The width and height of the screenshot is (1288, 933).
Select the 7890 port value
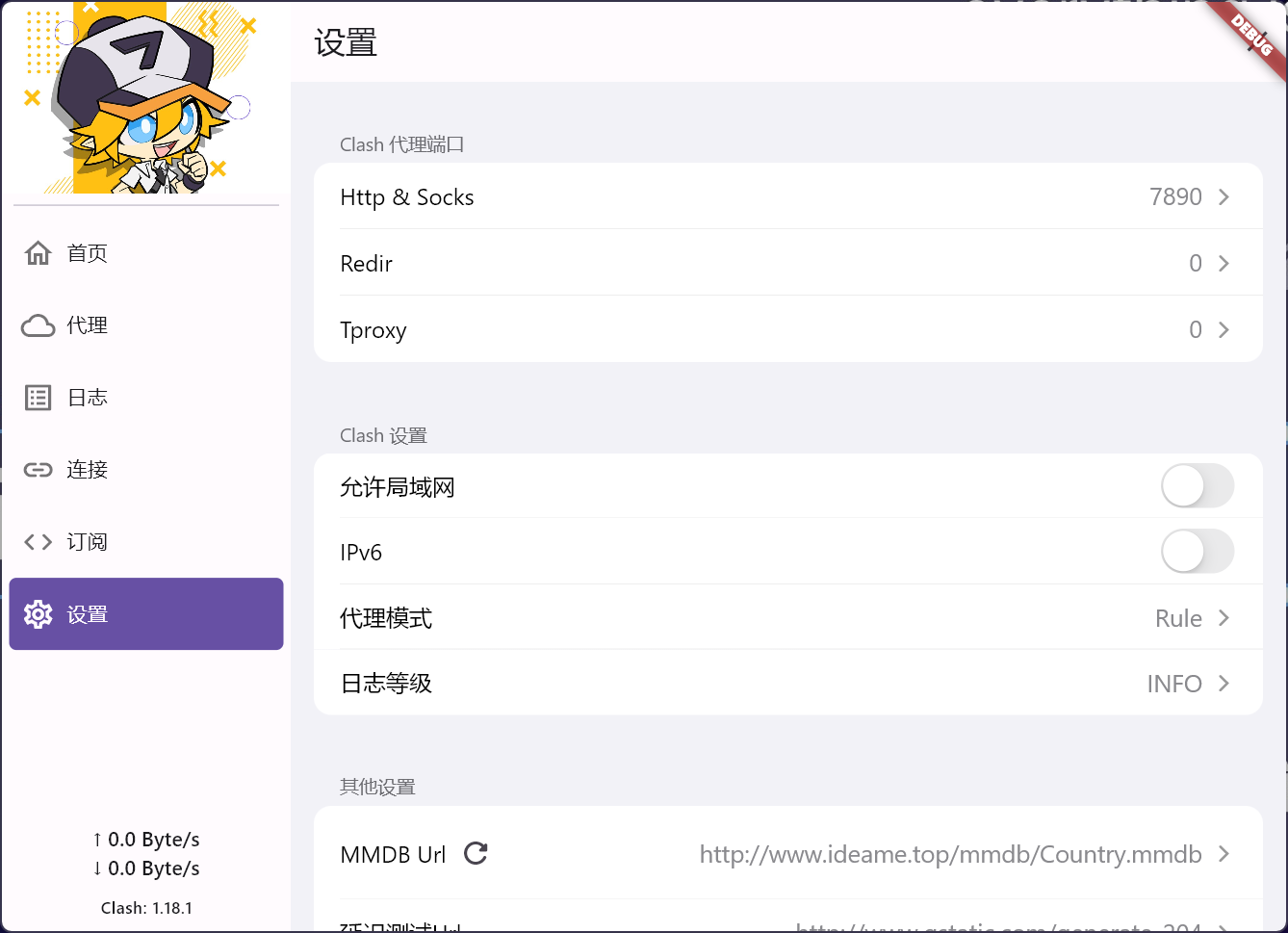(1175, 197)
